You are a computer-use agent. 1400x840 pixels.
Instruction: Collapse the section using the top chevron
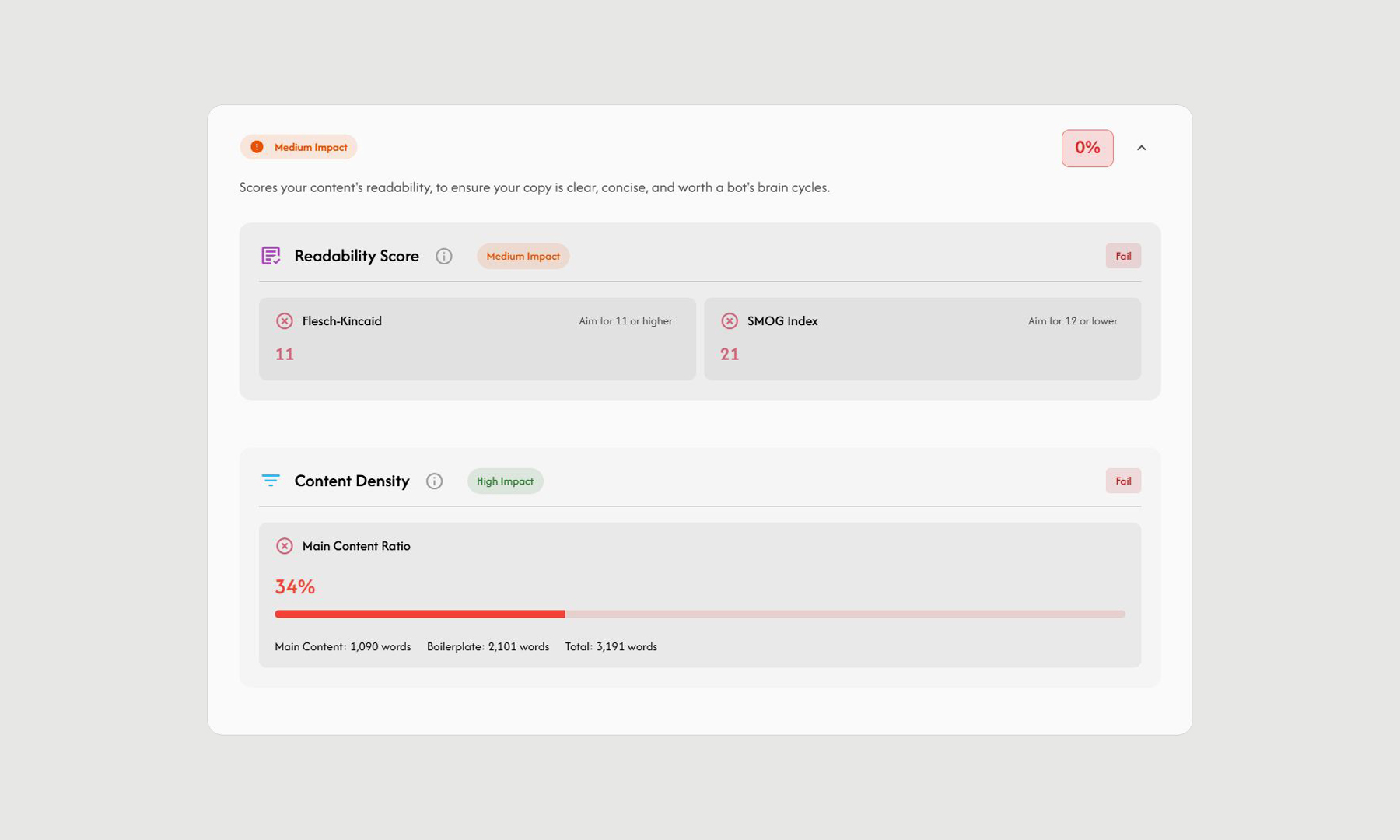point(1141,148)
